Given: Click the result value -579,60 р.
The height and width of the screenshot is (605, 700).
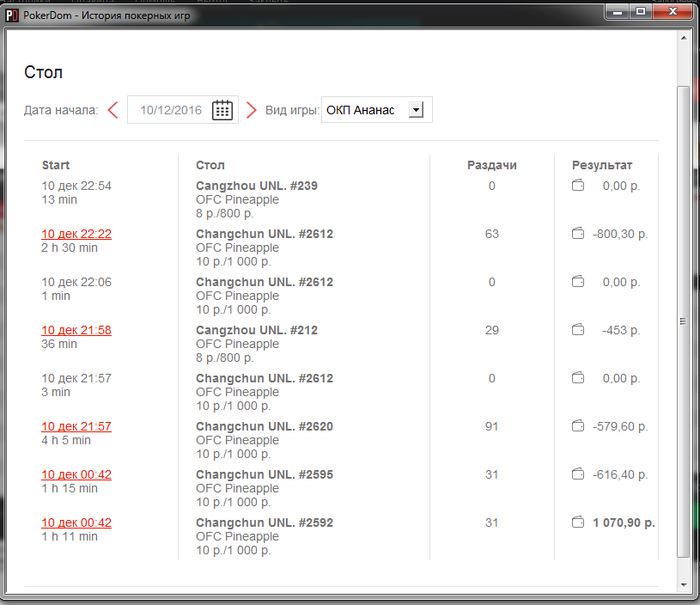Looking at the screenshot, I should point(620,427).
